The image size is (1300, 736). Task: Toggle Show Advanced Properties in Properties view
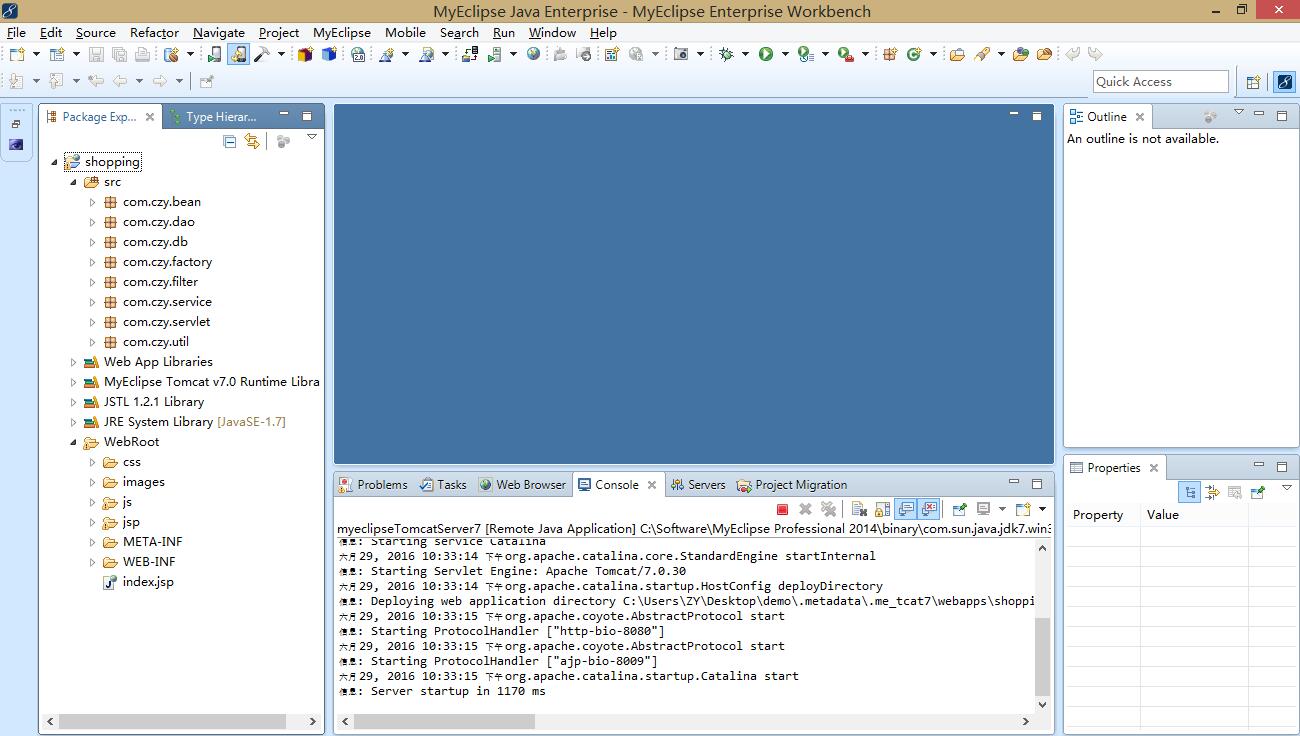click(x=1212, y=492)
